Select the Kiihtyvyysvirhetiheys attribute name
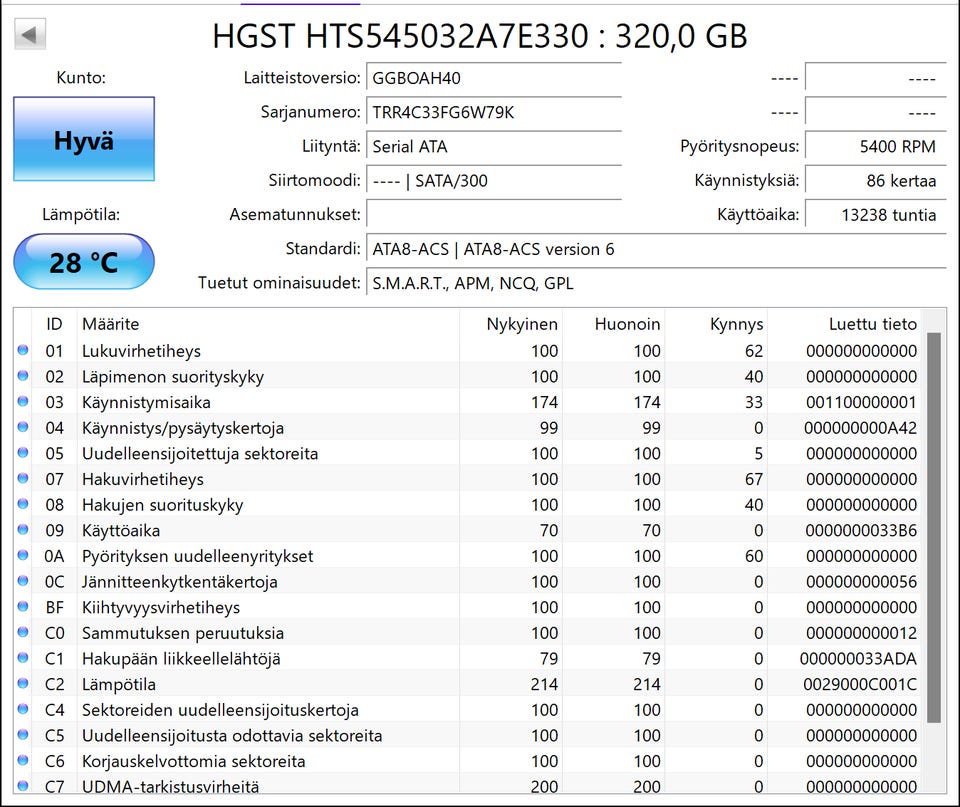Image resolution: width=960 pixels, height=807 pixels. coord(161,607)
